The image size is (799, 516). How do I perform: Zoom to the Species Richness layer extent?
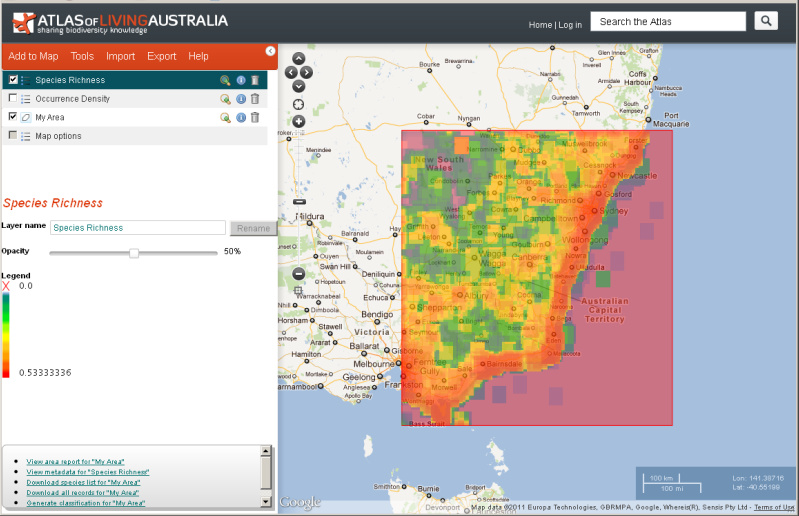click(x=226, y=80)
